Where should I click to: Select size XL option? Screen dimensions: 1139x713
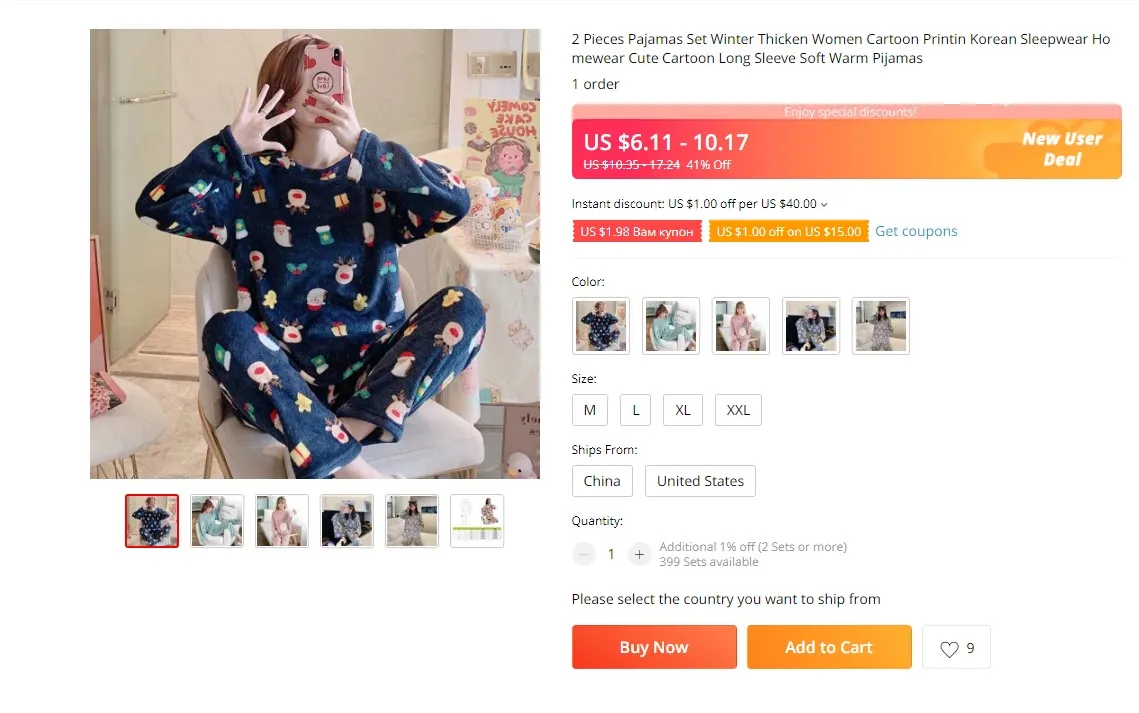683,410
